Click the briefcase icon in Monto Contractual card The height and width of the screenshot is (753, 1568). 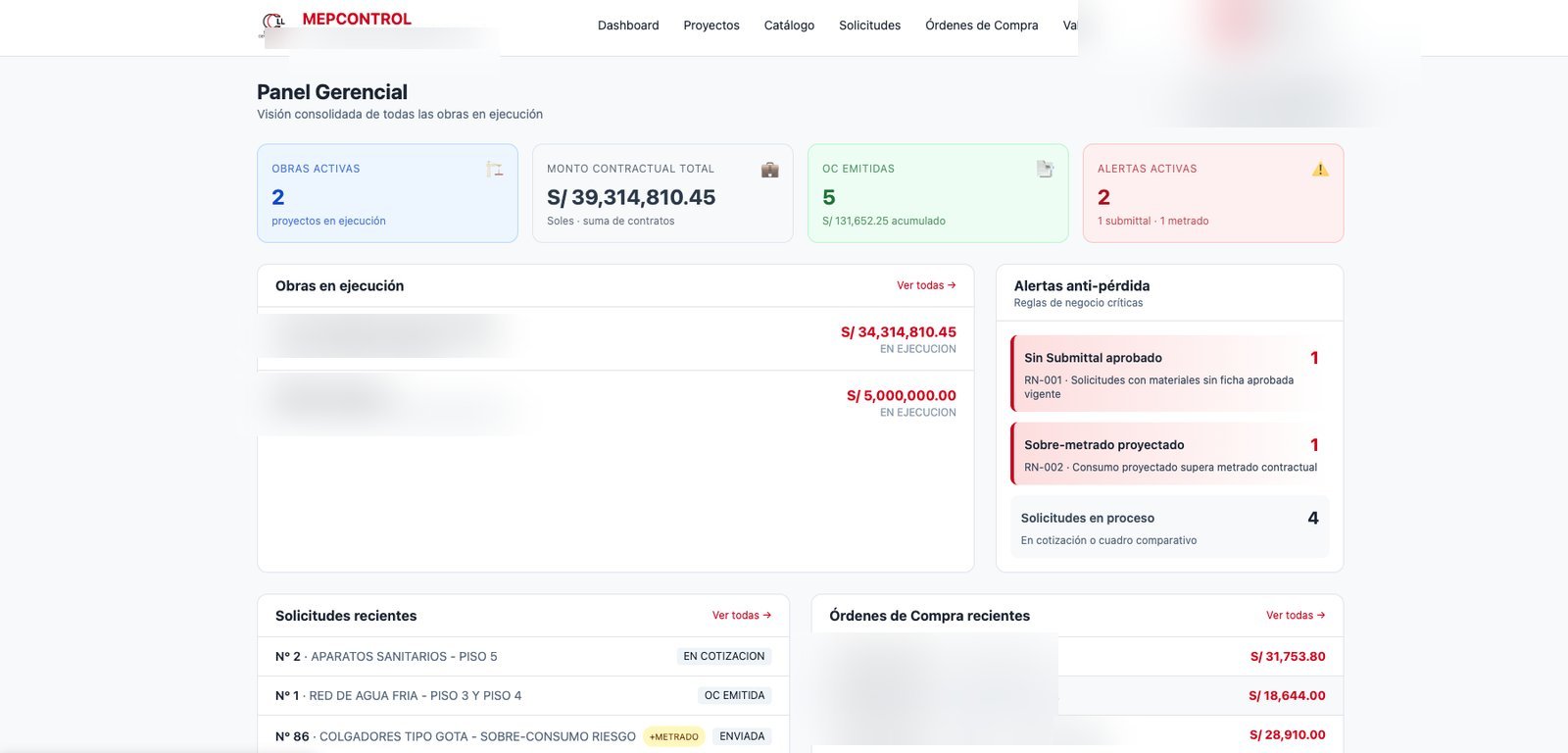[x=770, y=169]
